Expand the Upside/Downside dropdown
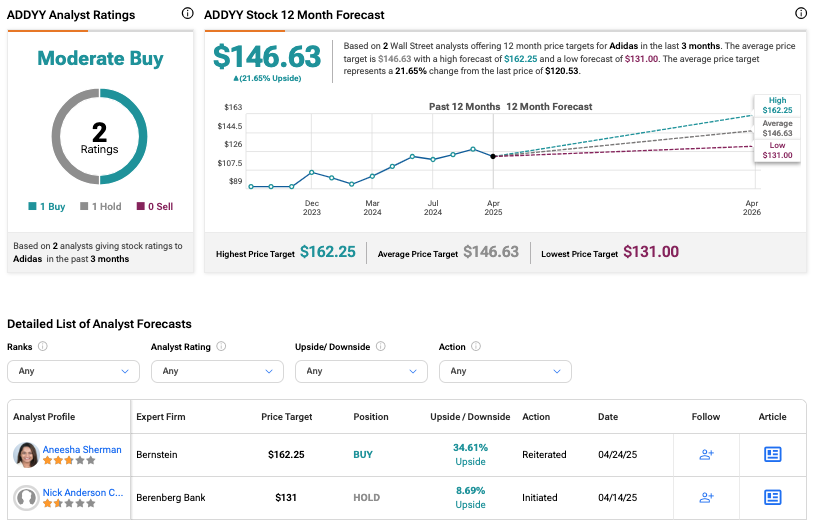The width and height of the screenshot is (819, 531). [361, 371]
